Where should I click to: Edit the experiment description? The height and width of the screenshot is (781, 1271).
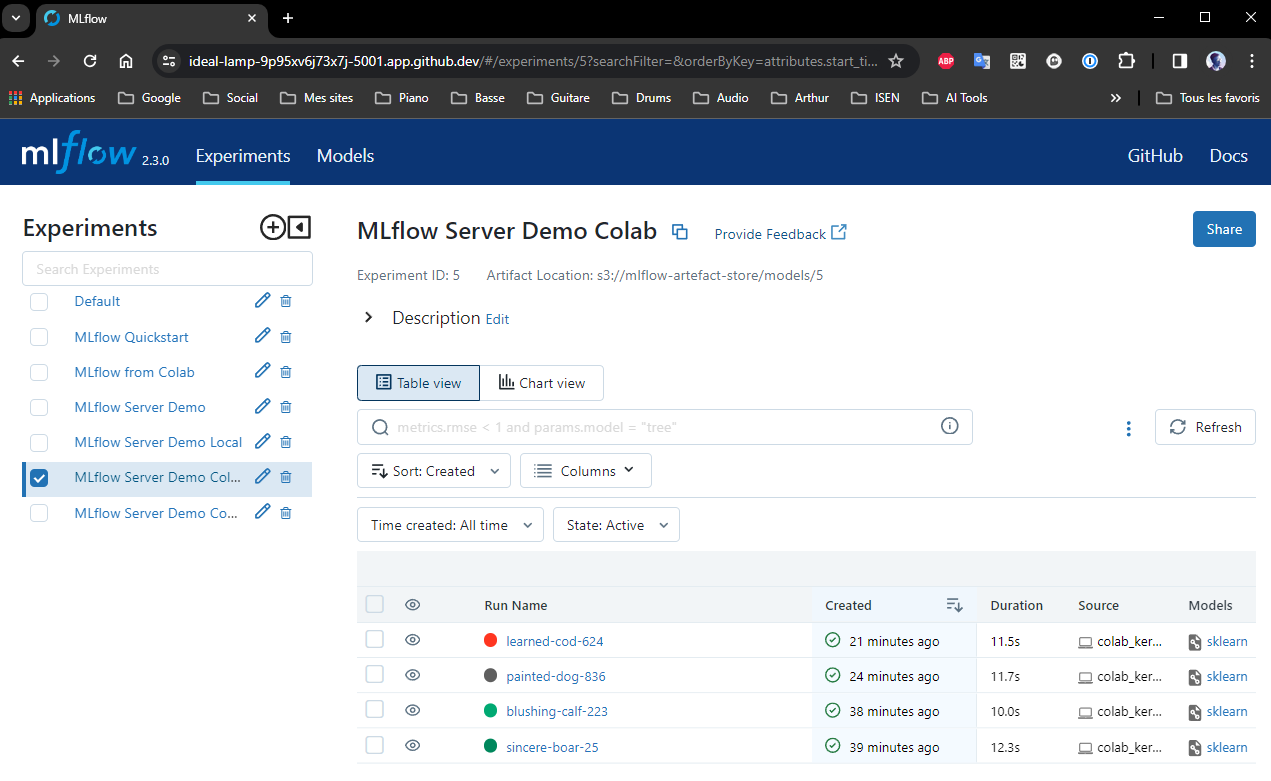497,319
